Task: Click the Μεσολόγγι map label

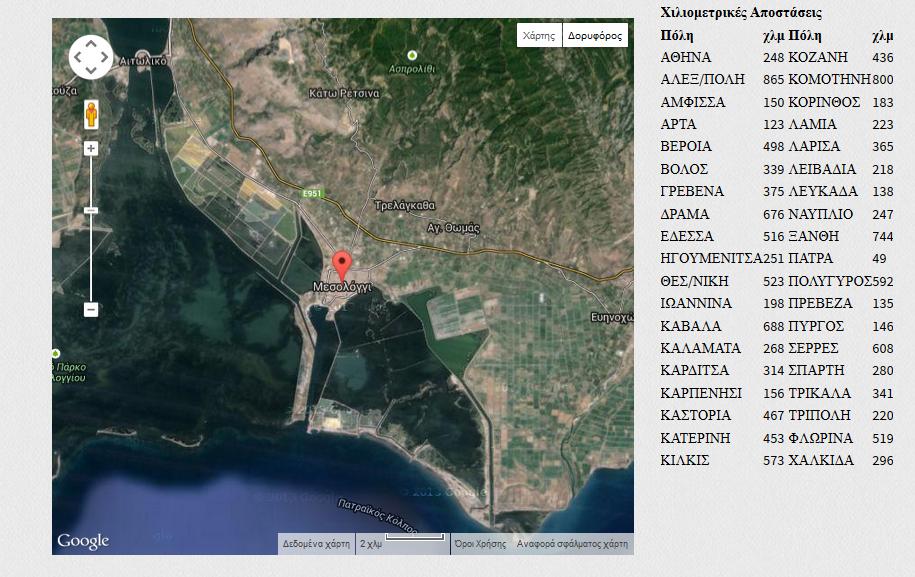Action: click(x=343, y=287)
